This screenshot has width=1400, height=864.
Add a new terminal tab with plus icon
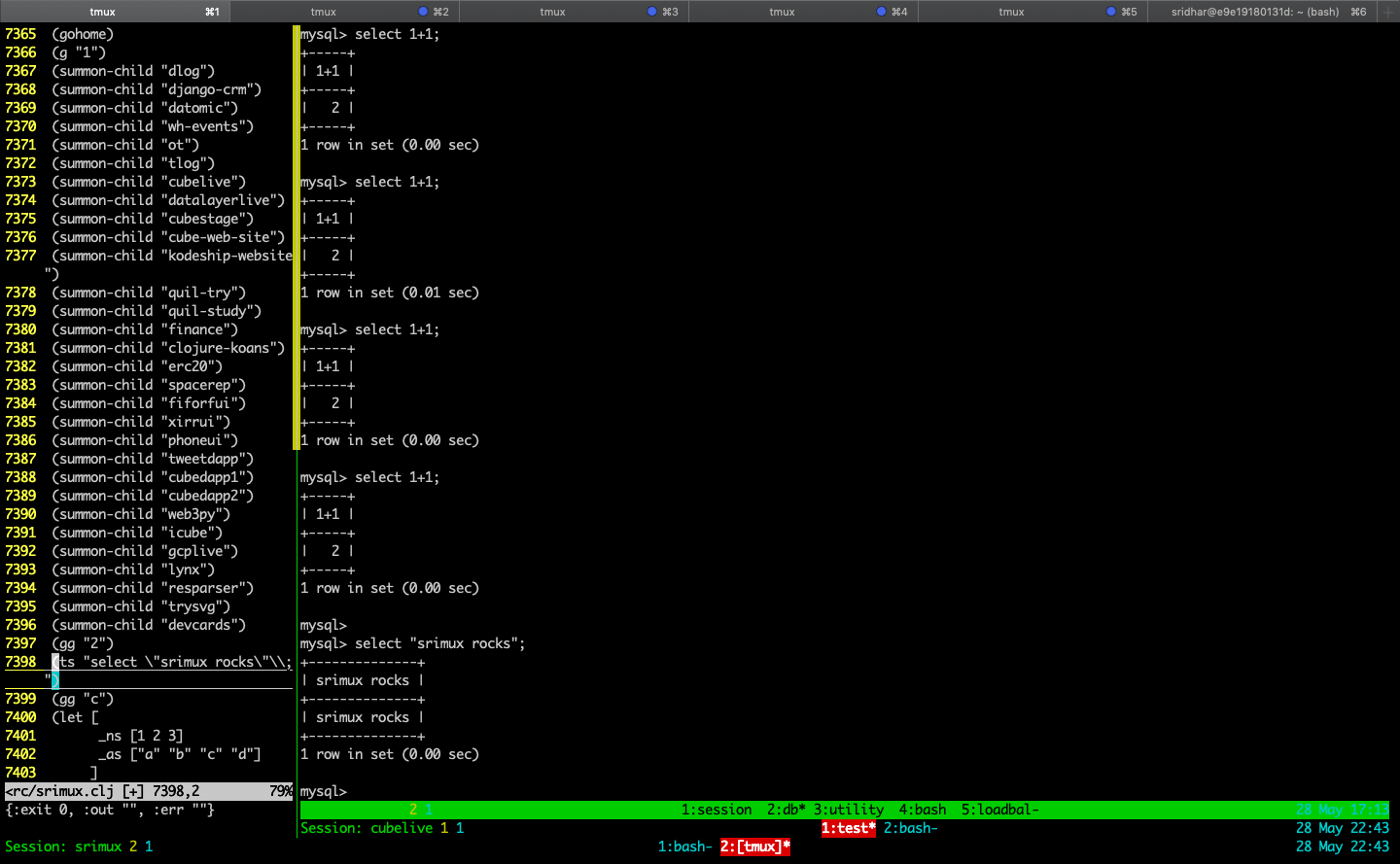pyautogui.click(x=1388, y=12)
